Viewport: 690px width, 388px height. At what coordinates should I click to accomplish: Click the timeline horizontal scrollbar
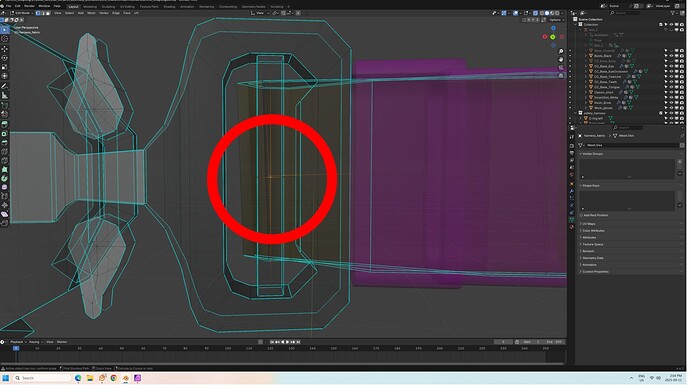[283, 365]
